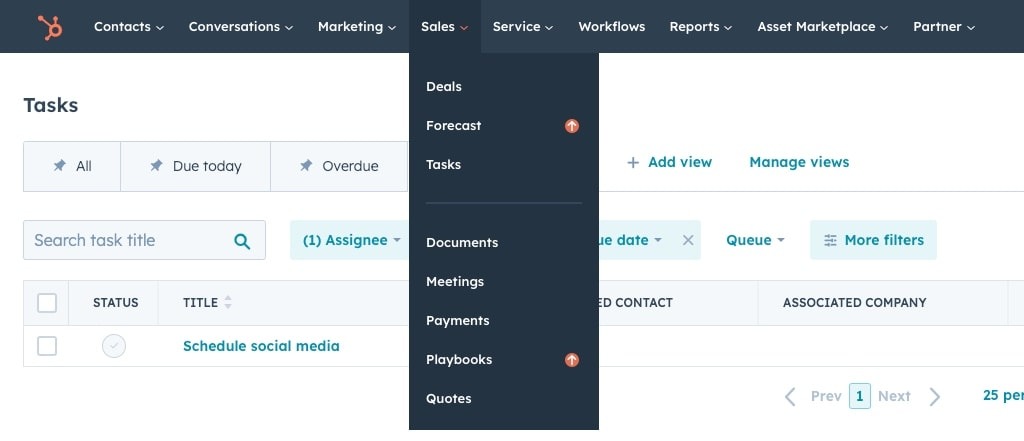This screenshot has width=1024, height=441.
Task: Select Playbooks from Sales menu
Action: click(x=459, y=359)
